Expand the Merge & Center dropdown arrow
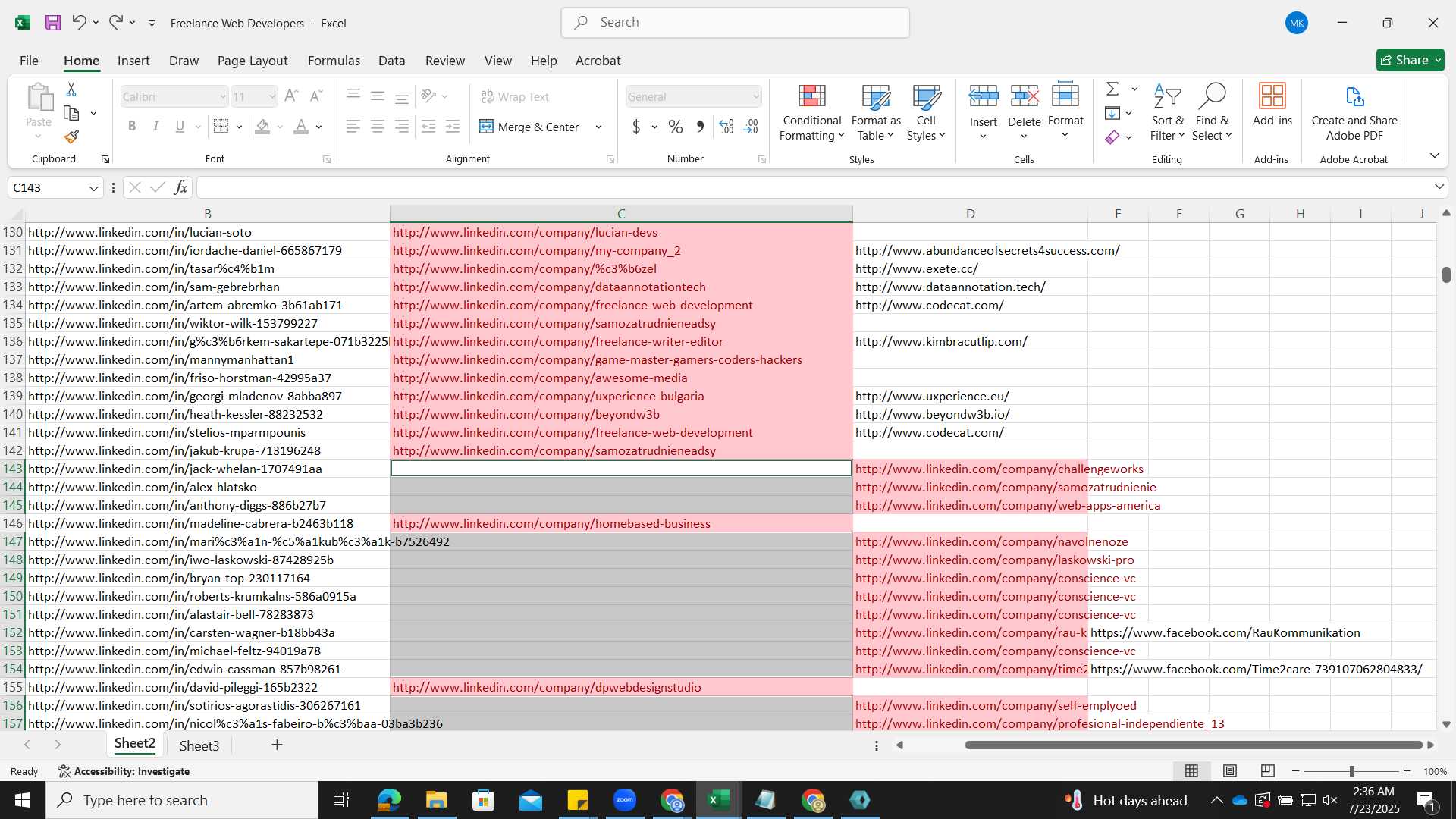1456x819 pixels. (598, 127)
